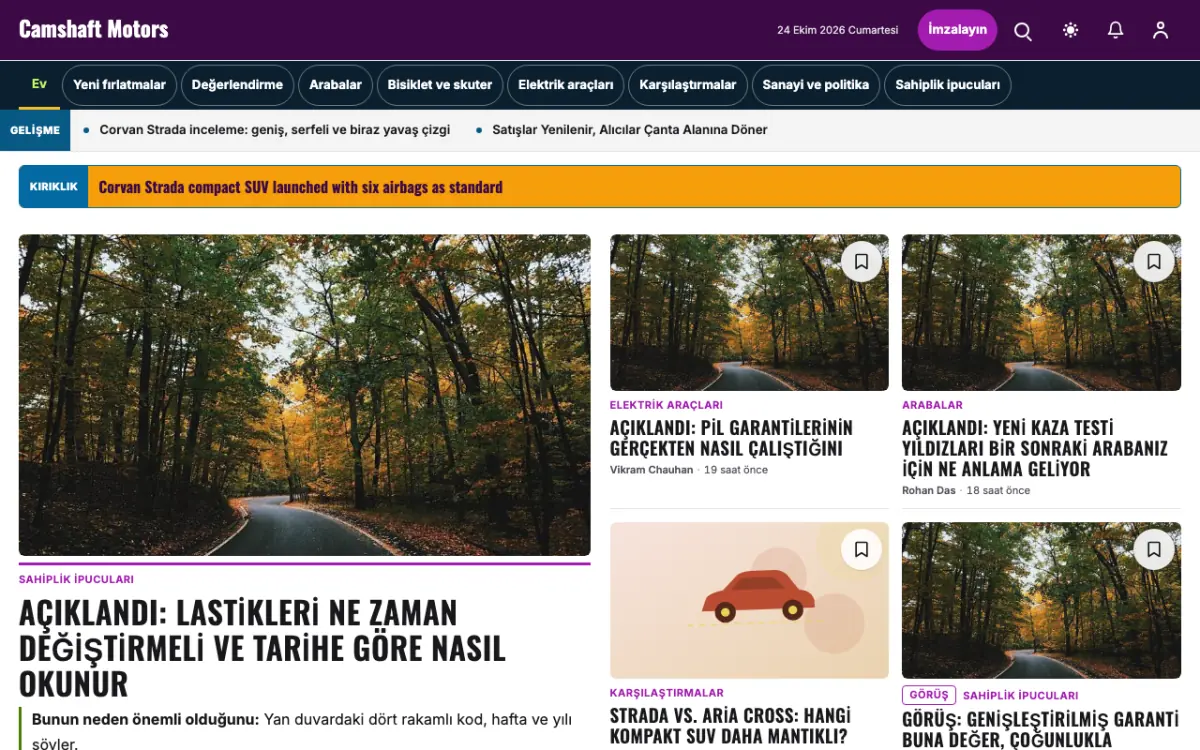Viewport: 1200px width, 750px height.
Task: Click the Arabalar category label on card
Action: [932, 405]
